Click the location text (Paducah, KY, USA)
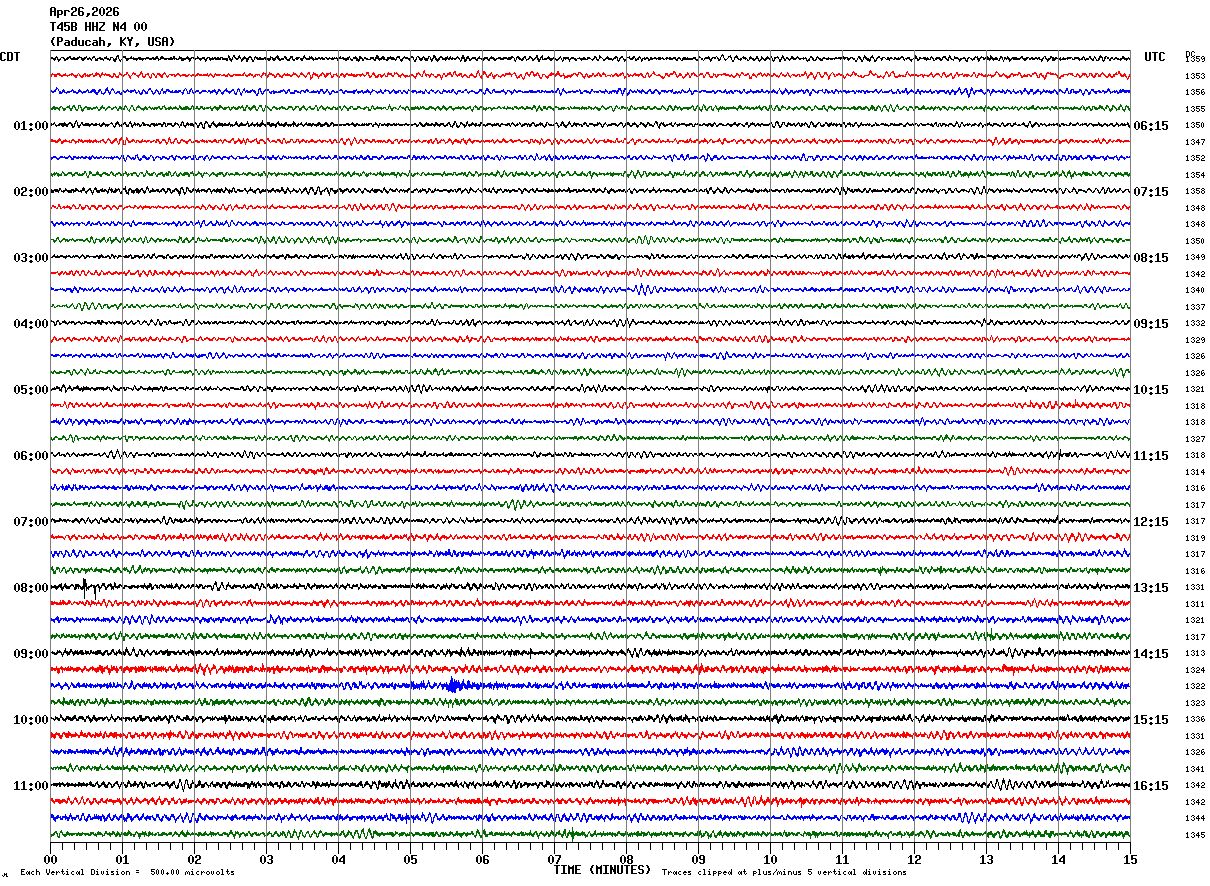1210x886 pixels. coord(112,42)
